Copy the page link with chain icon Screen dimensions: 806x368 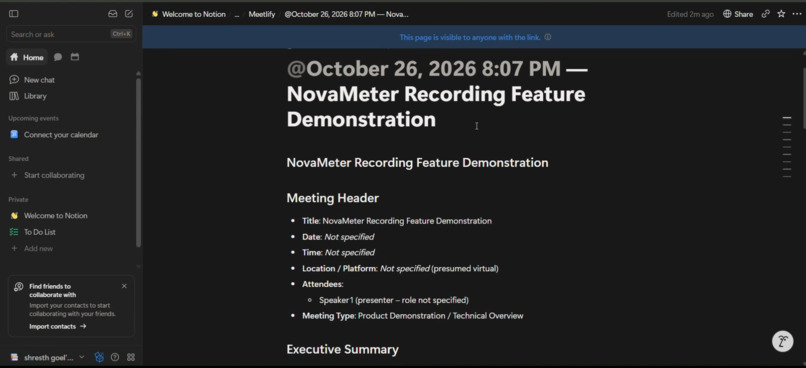pos(766,14)
